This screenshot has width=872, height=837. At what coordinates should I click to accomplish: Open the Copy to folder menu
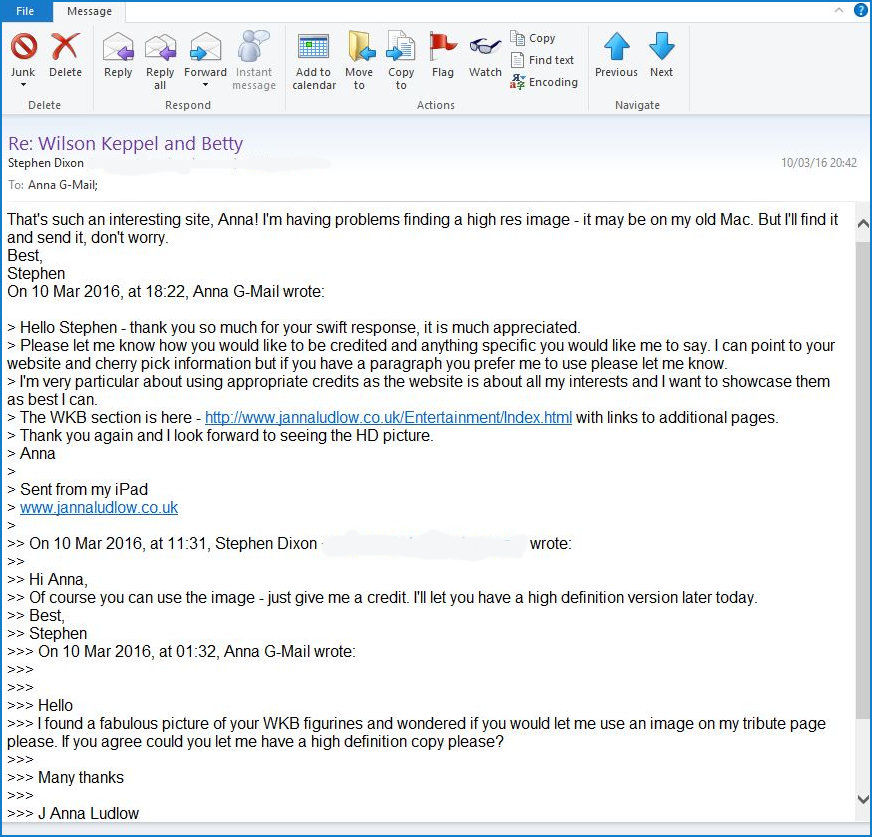pyautogui.click(x=401, y=60)
